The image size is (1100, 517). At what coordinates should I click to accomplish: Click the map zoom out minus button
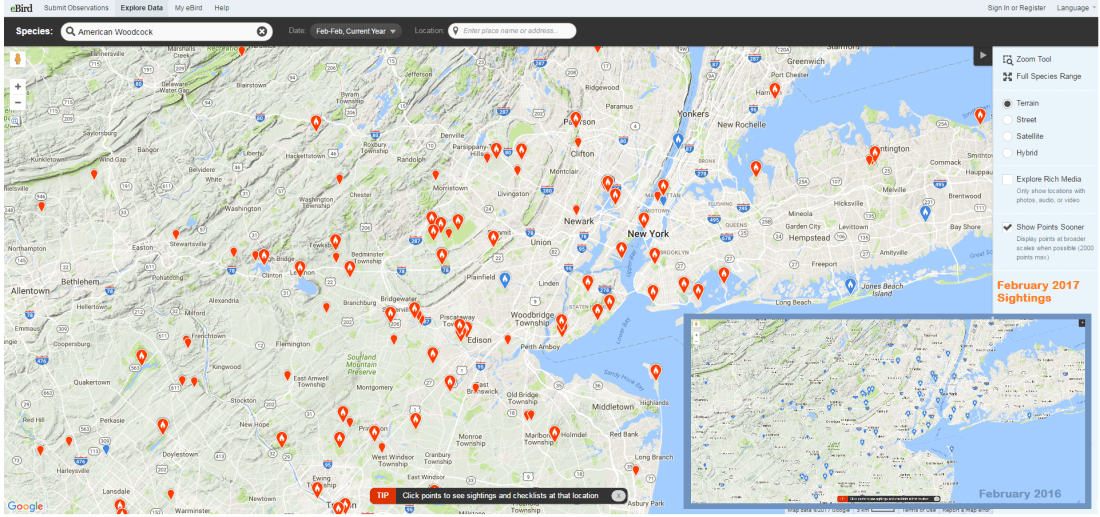18,102
